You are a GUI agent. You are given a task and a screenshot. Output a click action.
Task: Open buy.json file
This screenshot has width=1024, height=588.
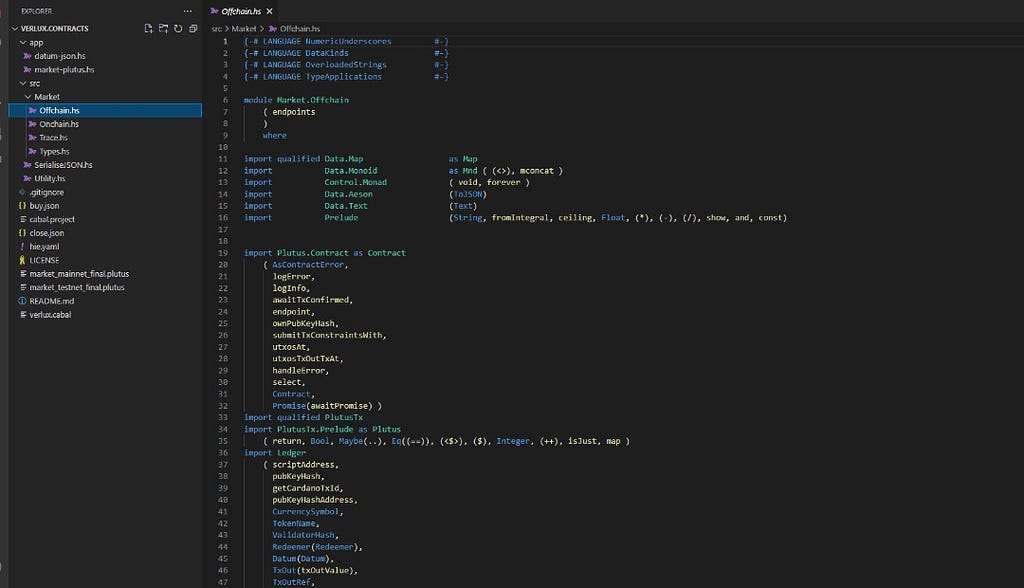coord(44,206)
